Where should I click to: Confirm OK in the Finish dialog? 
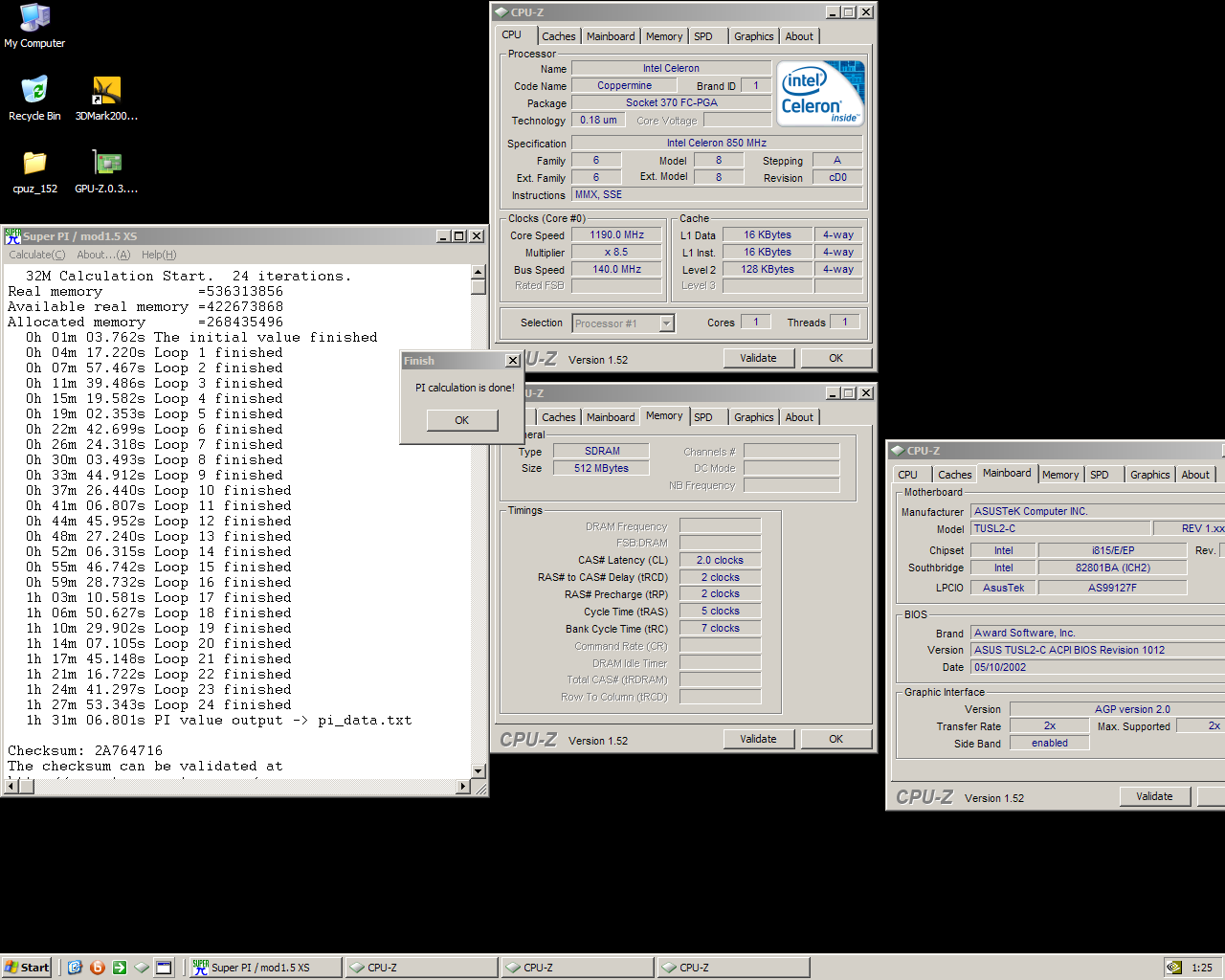click(x=462, y=420)
